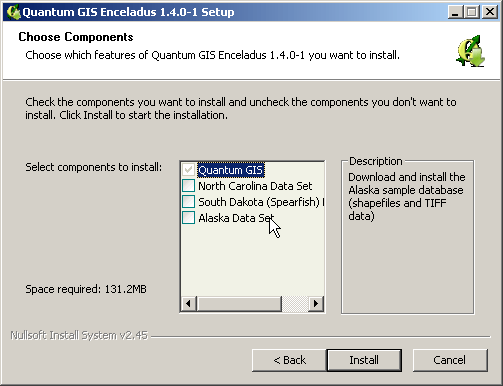Toggle the Quantum GIS checkbox
The image size is (503, 386).
click(188, 170)
